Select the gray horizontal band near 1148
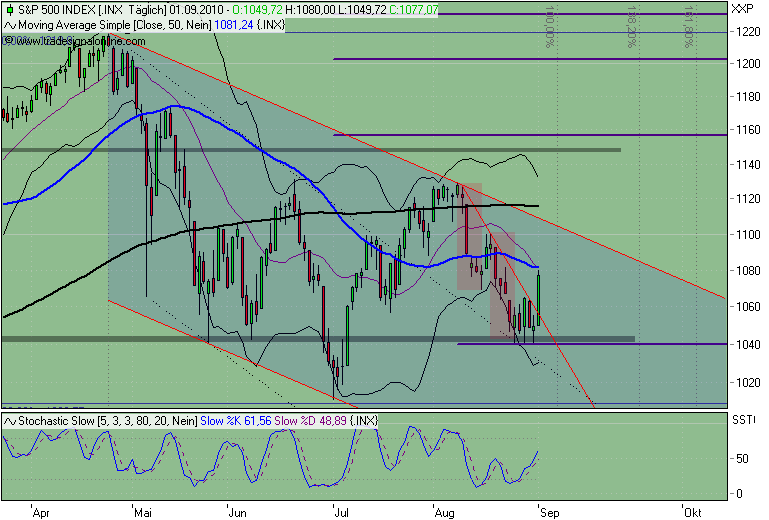Screen dimensions: 769x520 [x=311, y=150]
